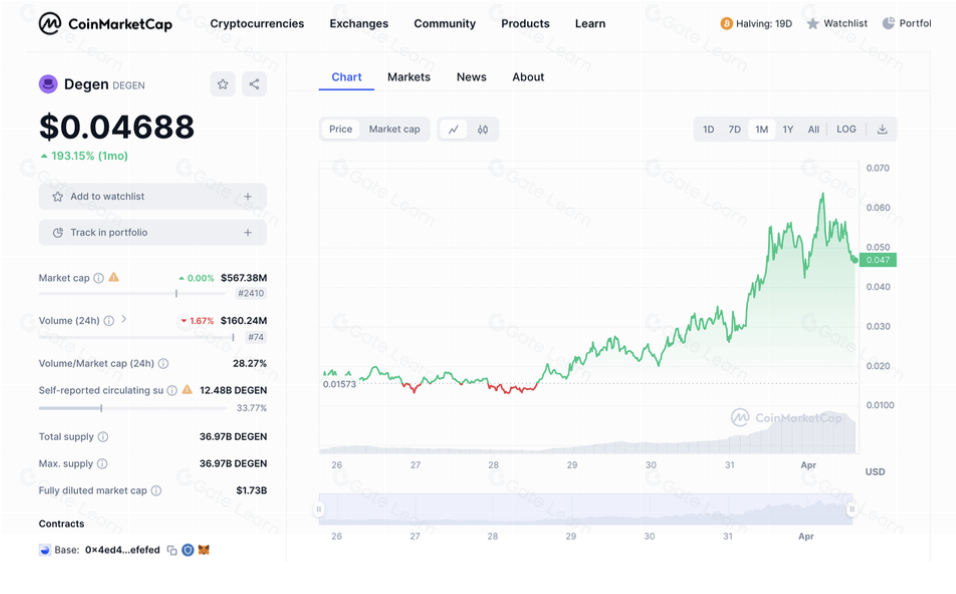Image resolution: width=956 pixels, height=594 pixels.
Task: Open the News tab
Action: point(471,77)
